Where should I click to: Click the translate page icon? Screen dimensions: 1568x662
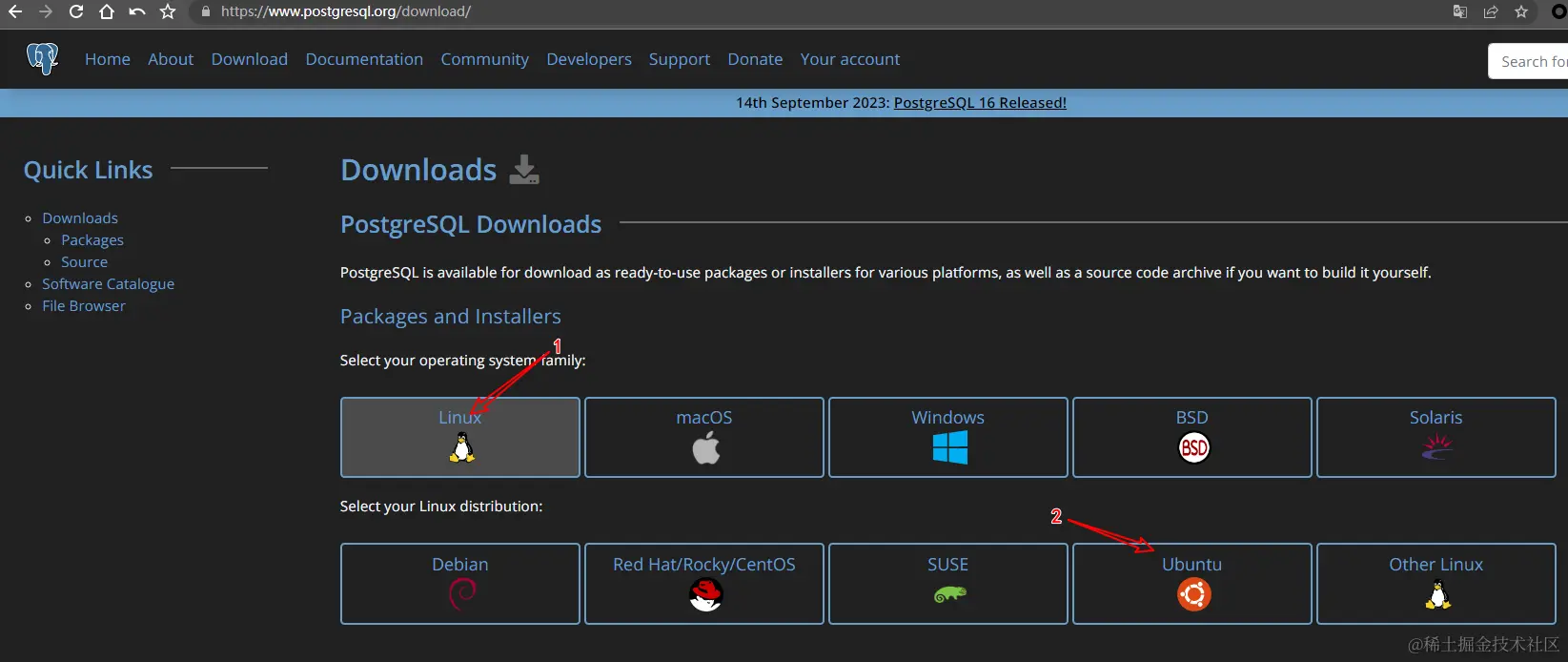point(1459,11)
